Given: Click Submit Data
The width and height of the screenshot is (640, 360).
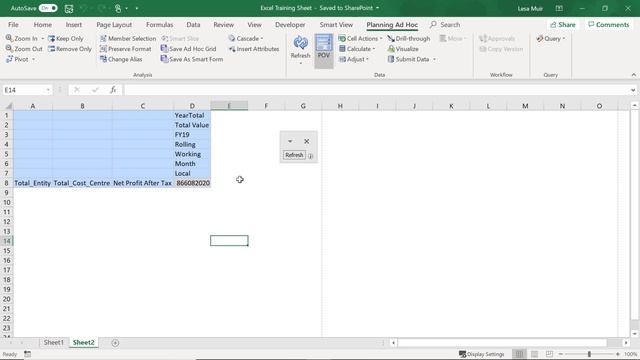Looking at the screenshot, I should 409,59.
